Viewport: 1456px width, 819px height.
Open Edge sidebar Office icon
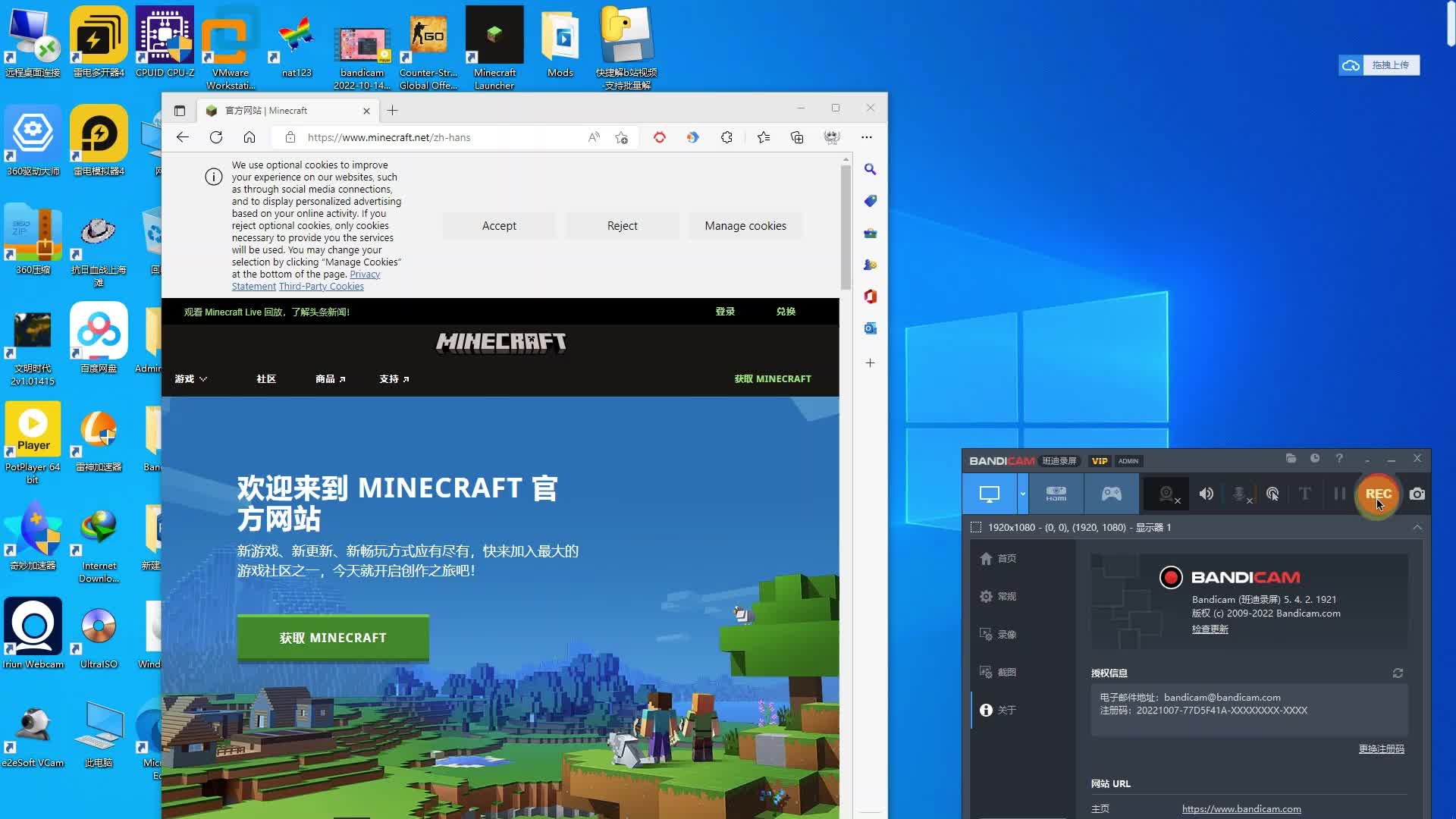click(x=871, y=297)
